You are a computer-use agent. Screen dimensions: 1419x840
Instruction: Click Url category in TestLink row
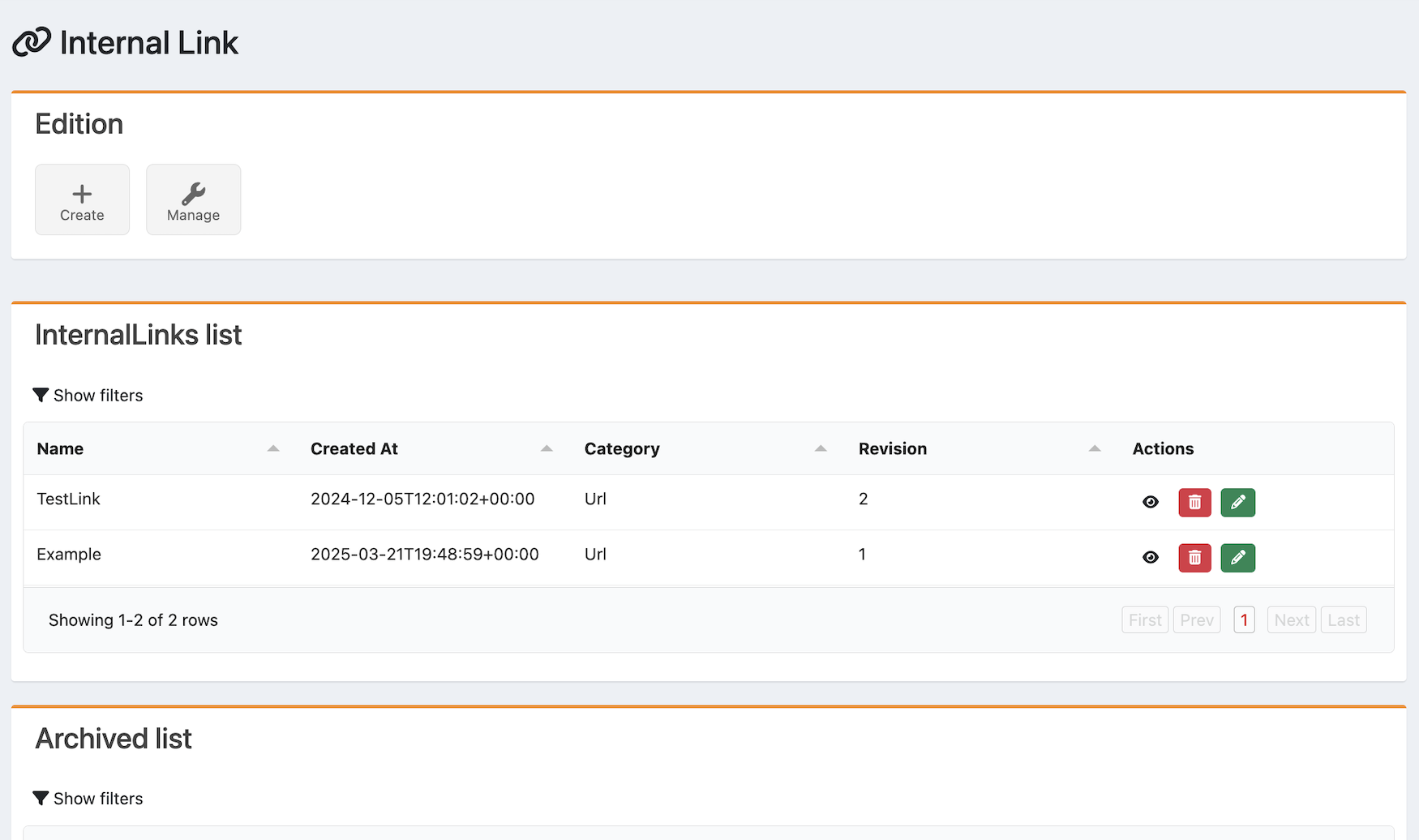pyautogui.click(x=595, y=499)
